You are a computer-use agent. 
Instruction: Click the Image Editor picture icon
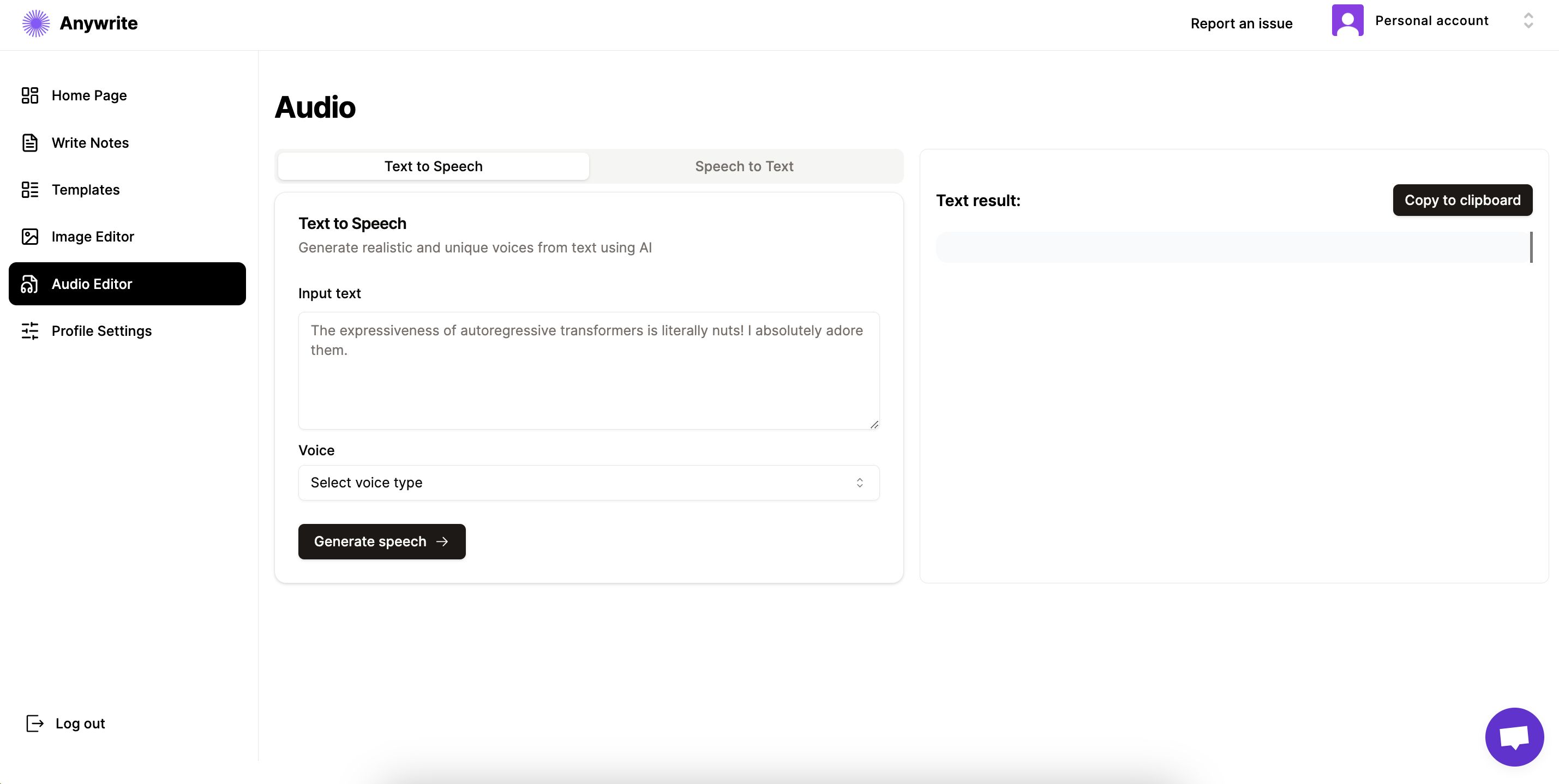29,237
